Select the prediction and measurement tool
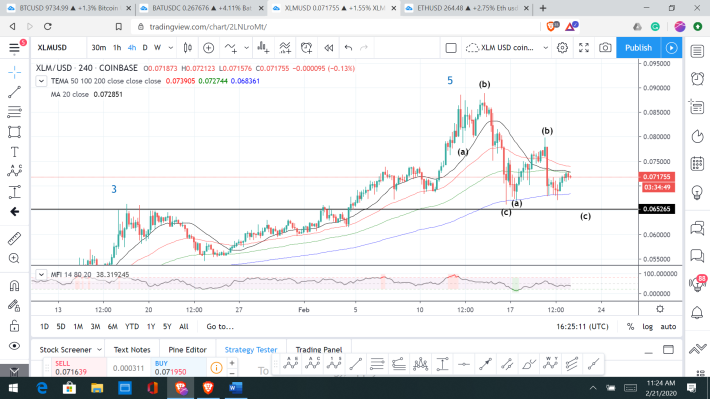 (x=14, y=192)
